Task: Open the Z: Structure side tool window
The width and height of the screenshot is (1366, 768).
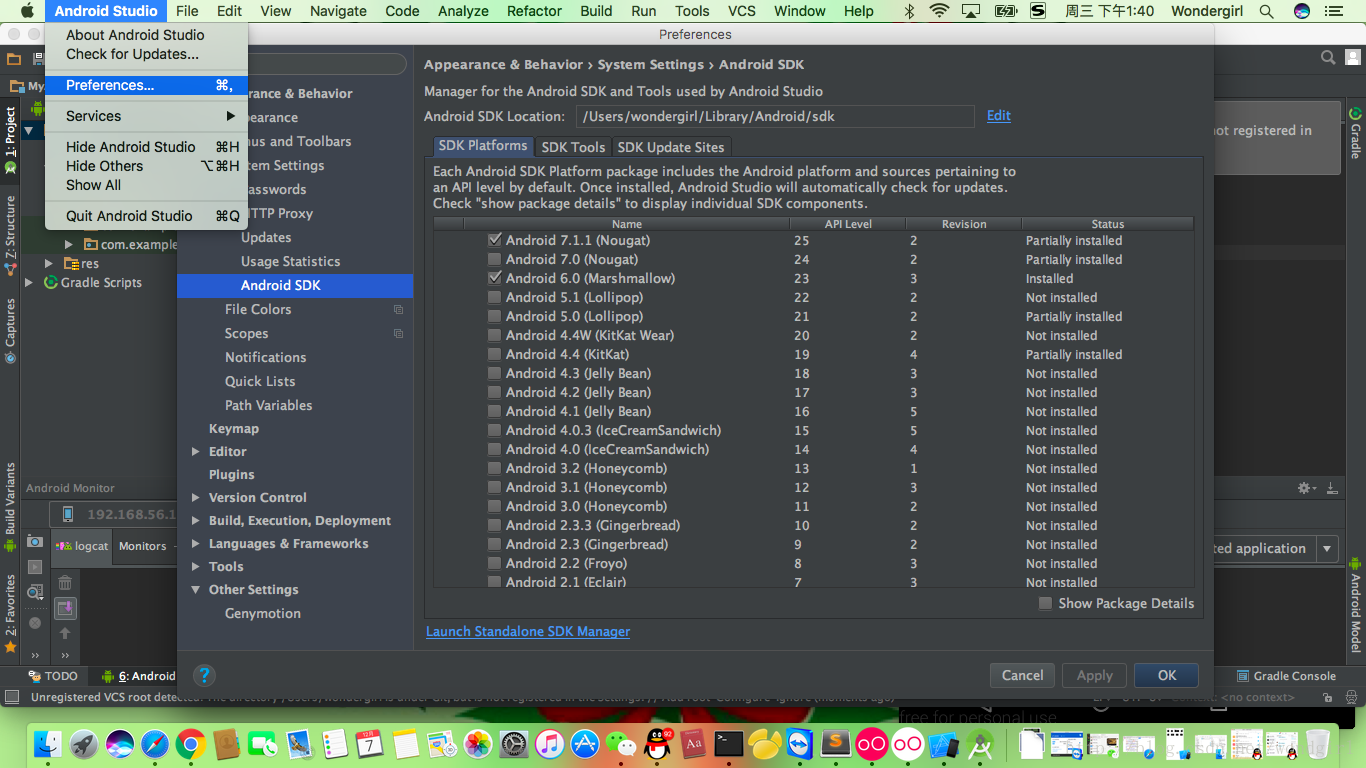Action: coord(11,235)
